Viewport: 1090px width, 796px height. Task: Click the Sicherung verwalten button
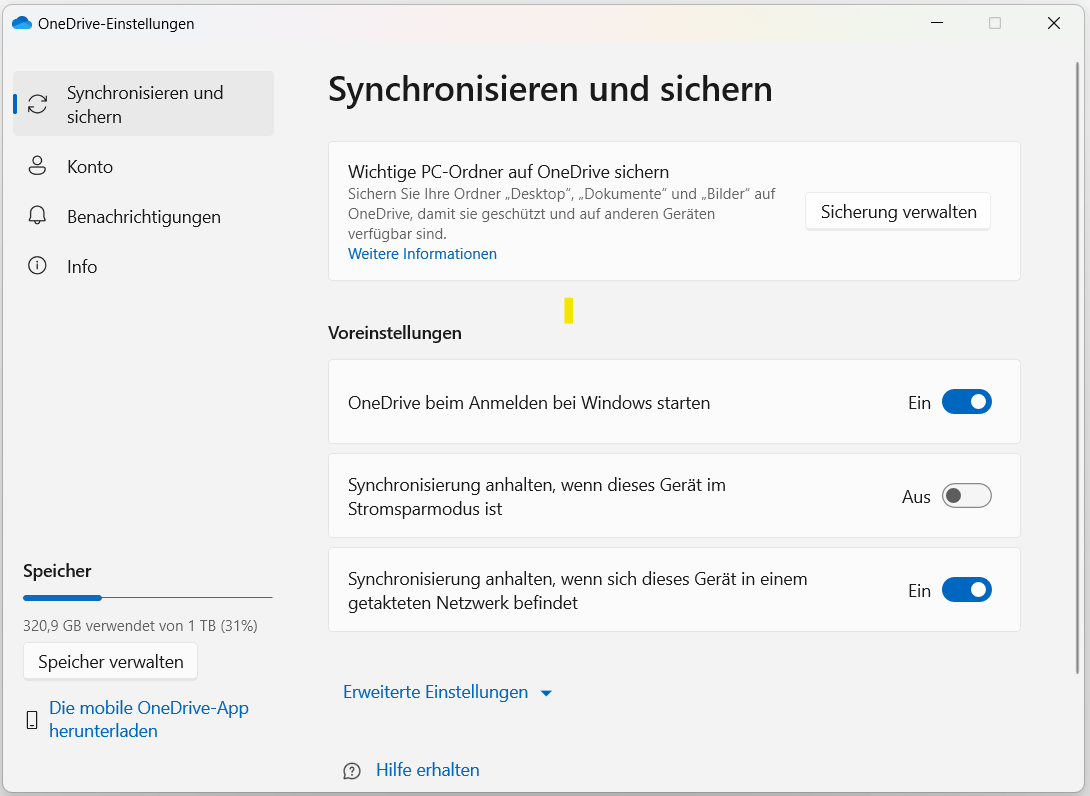point(898,211)
